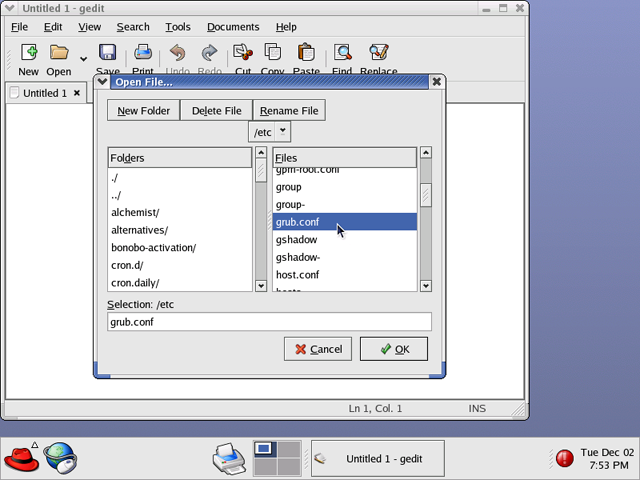Click the Files list scrollbar down arrow
Screen dimensions: 640x480
coord(425,285)
